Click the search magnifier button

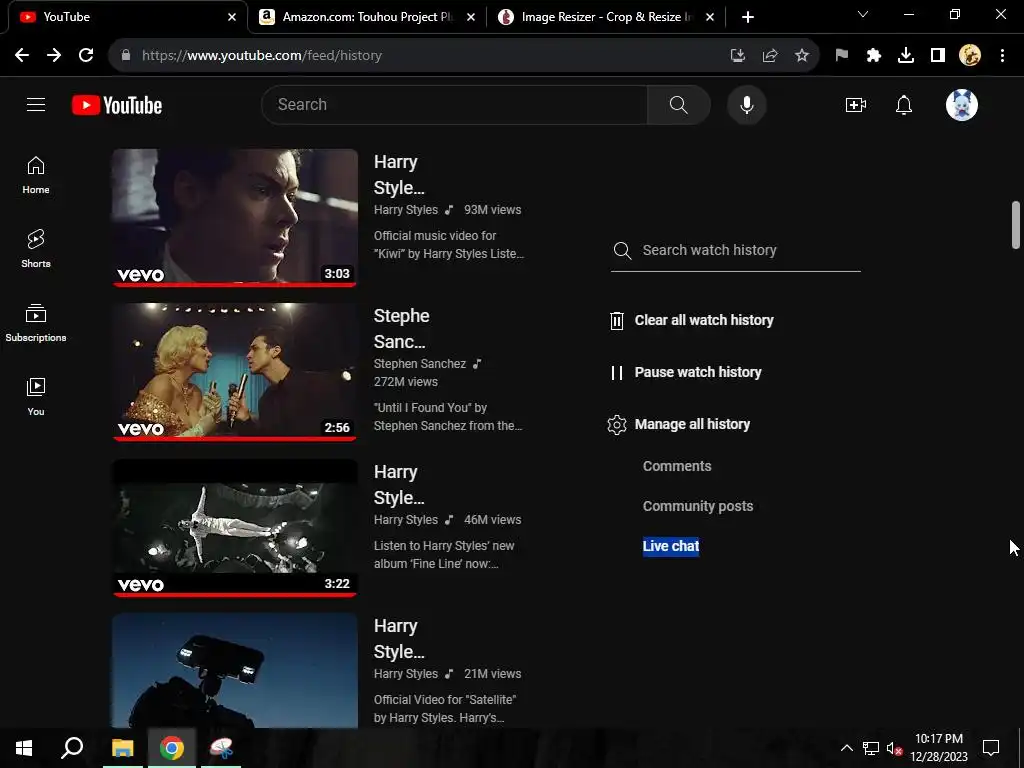679,104
